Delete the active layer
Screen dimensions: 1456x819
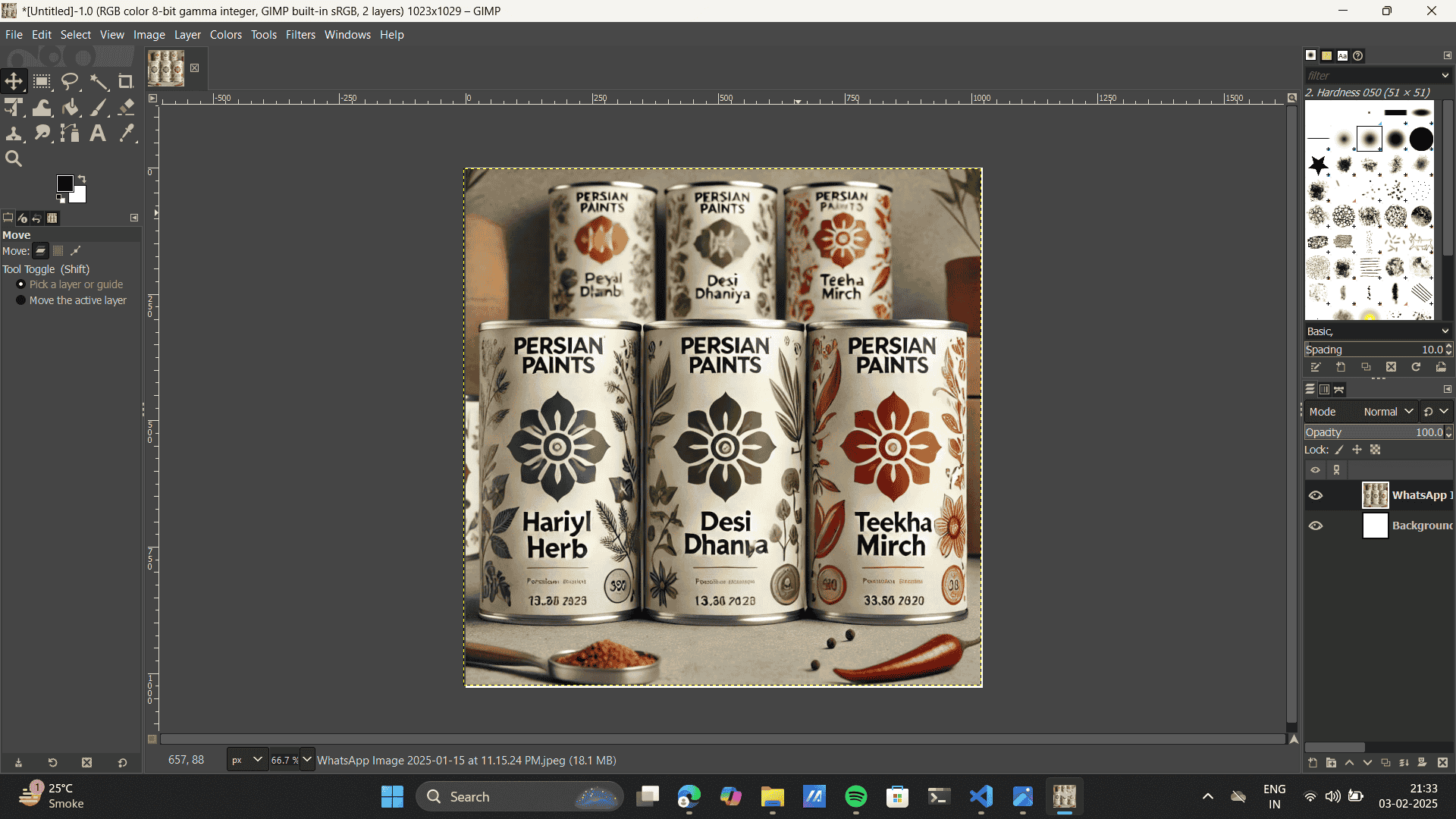1442,763
